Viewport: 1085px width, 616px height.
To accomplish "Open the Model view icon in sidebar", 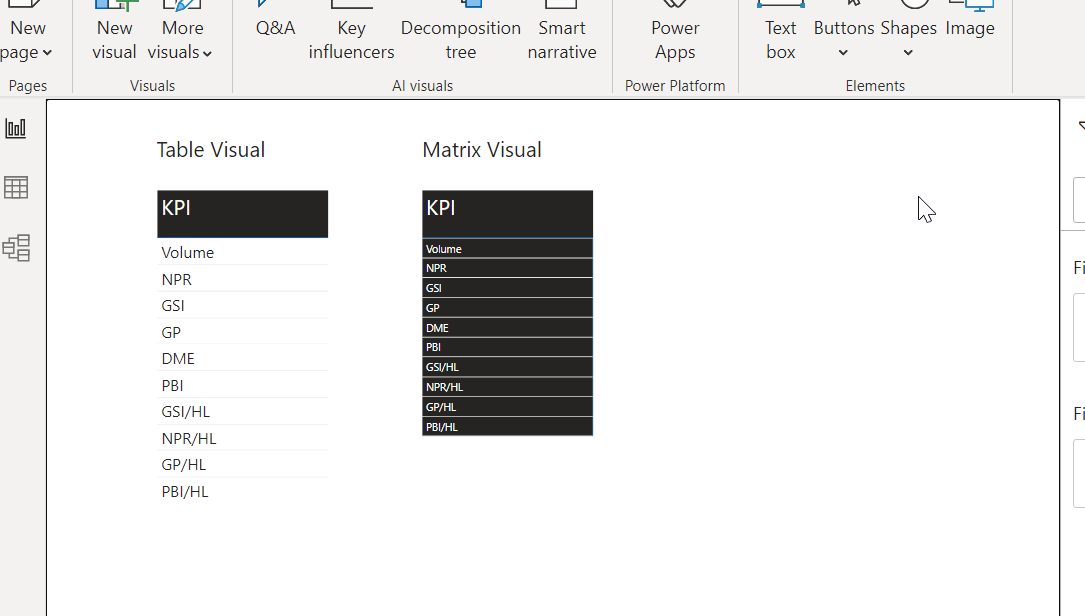I will pos(16,248).
